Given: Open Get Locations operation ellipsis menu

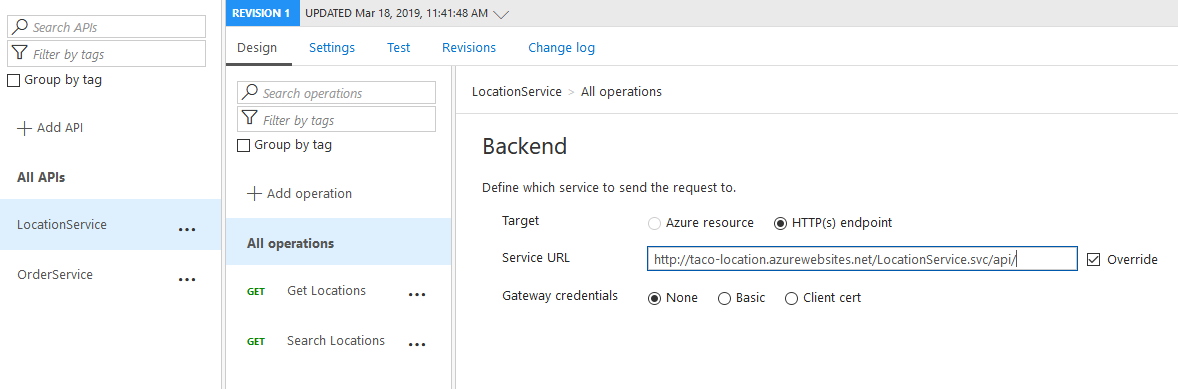Looking at the screenshot, I should (x=417, y=295).
